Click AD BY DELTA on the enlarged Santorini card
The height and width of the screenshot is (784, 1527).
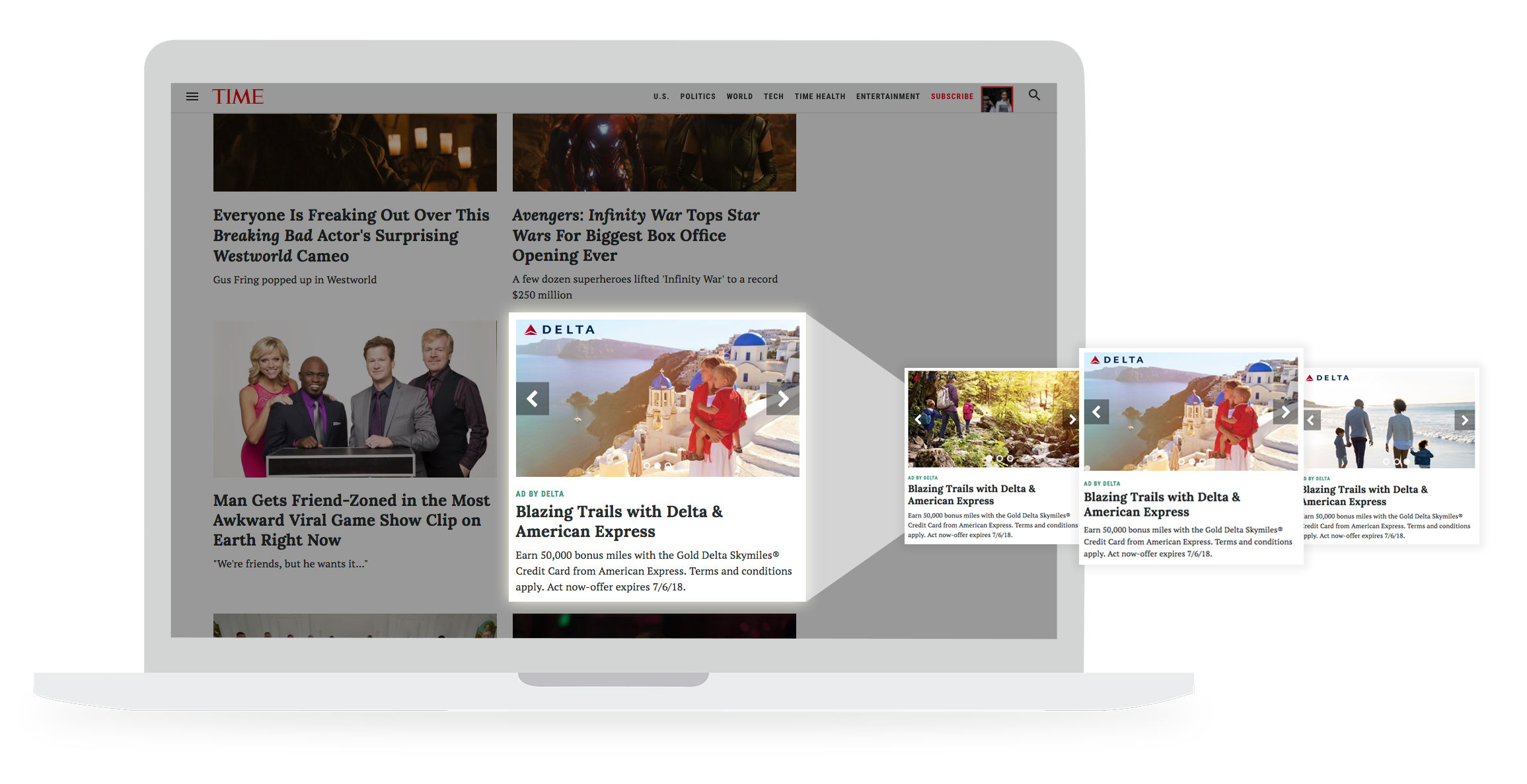coord(1102,483)
